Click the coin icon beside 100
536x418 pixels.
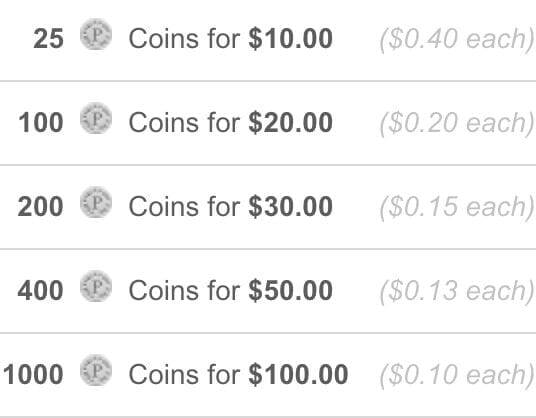click(96, 118)
